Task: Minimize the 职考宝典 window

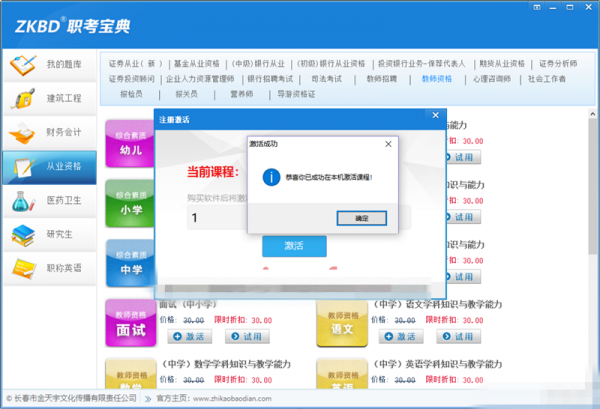Action: 553,7
